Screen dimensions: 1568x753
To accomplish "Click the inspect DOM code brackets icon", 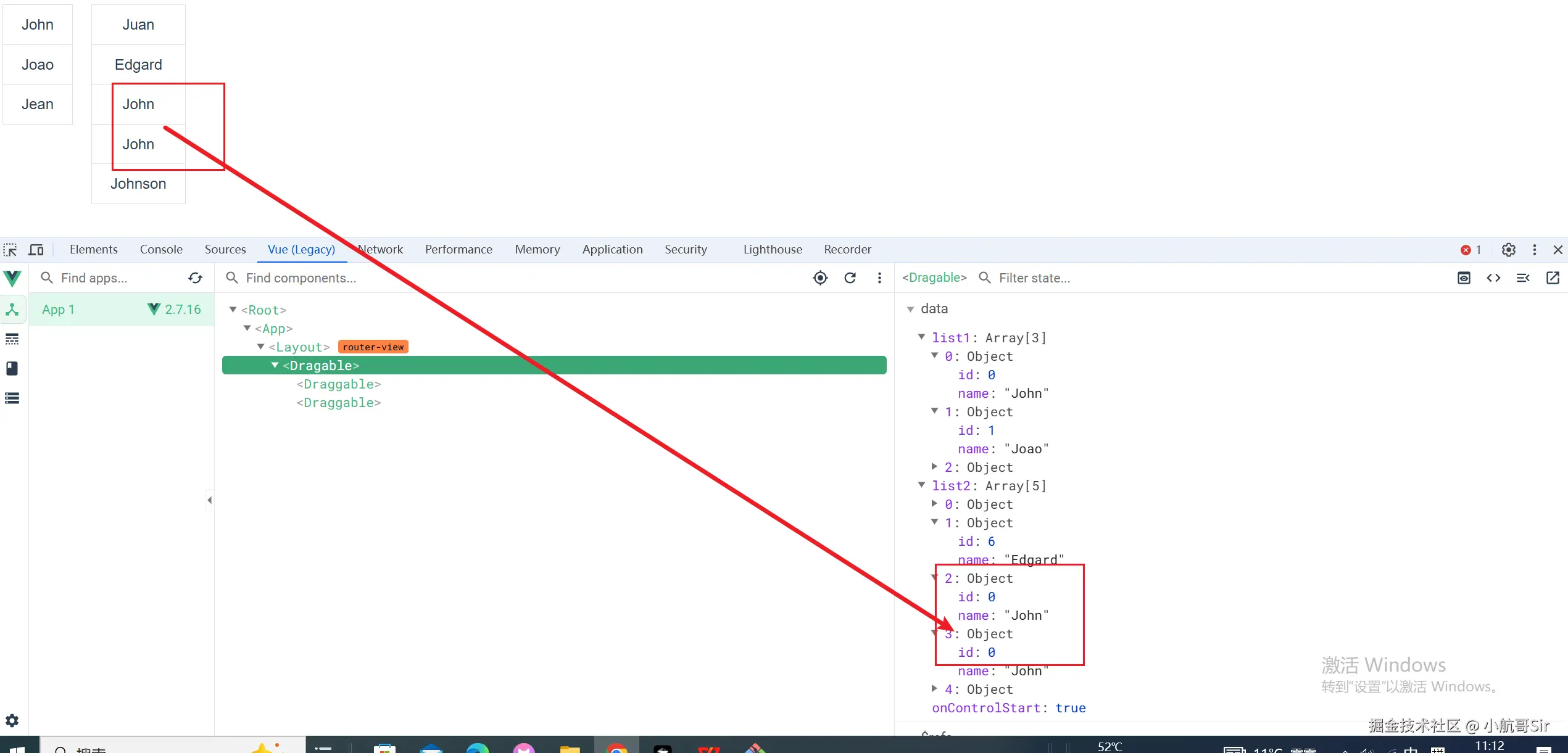I will pos(1493,278).
